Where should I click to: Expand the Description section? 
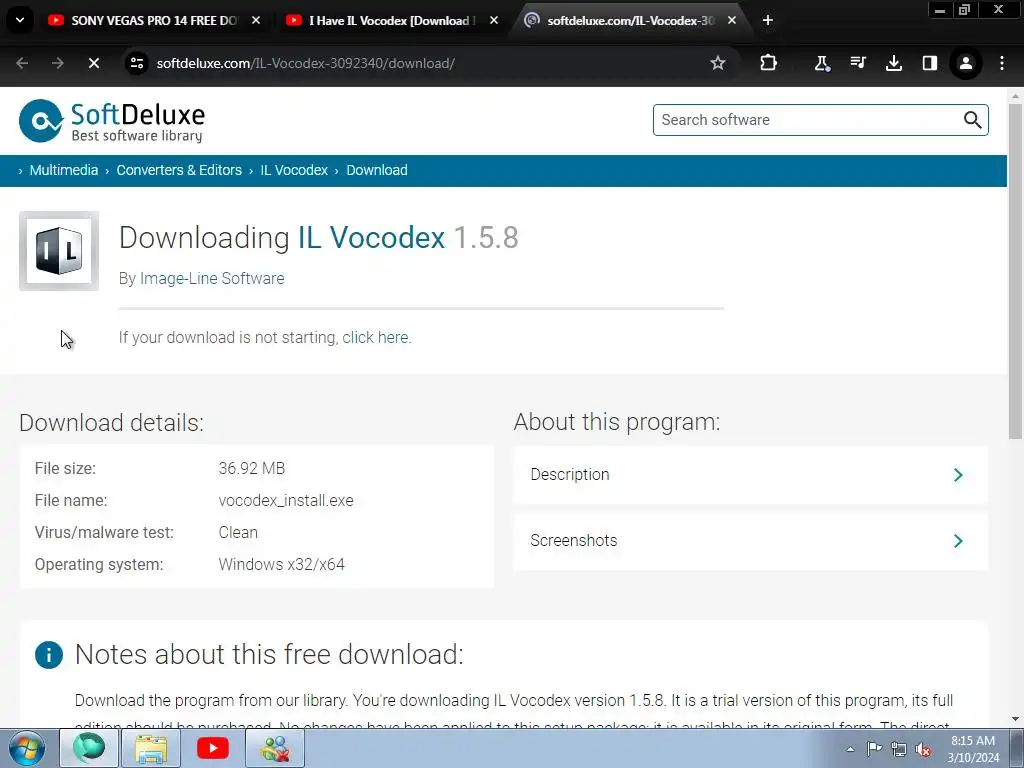pos(750,475)
